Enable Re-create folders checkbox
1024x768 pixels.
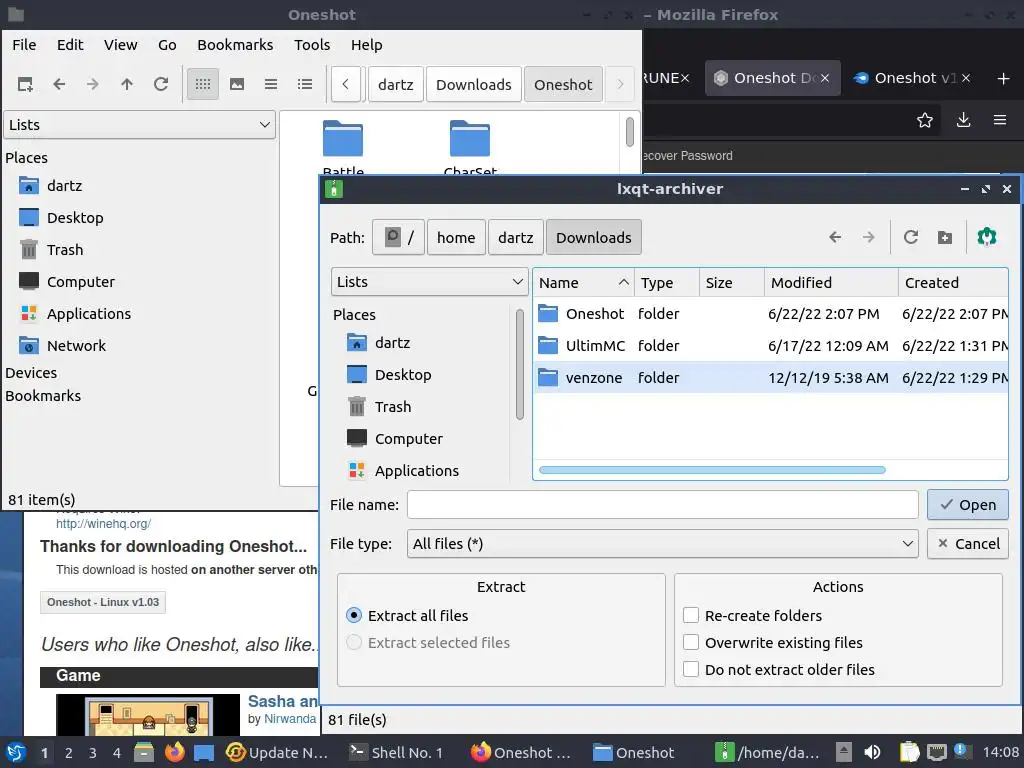click(691, 615)
